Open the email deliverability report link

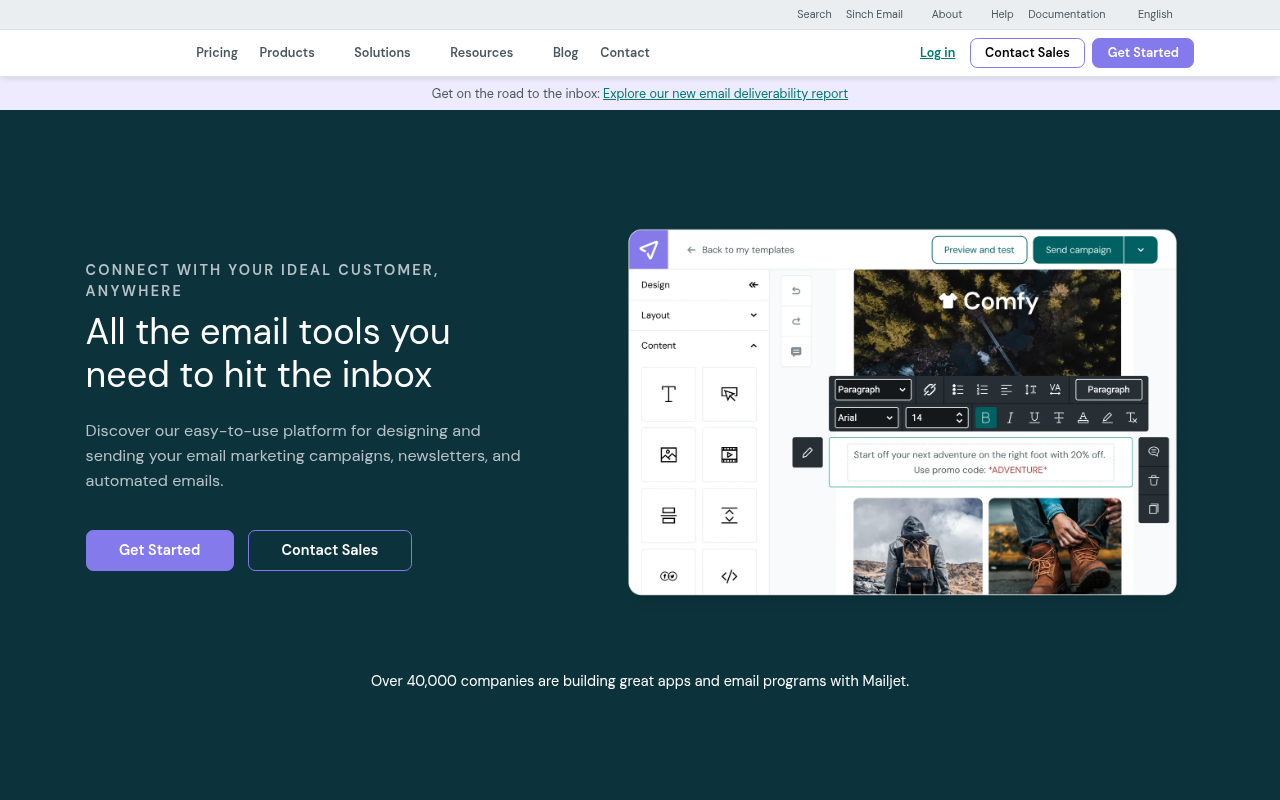tap(725, 93)
